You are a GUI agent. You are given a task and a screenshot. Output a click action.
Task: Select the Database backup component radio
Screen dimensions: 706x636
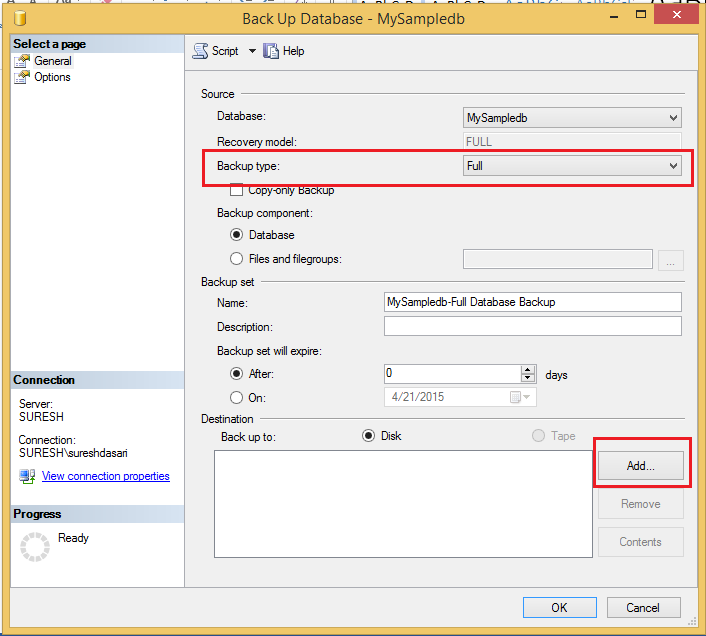tap(236, 235)
